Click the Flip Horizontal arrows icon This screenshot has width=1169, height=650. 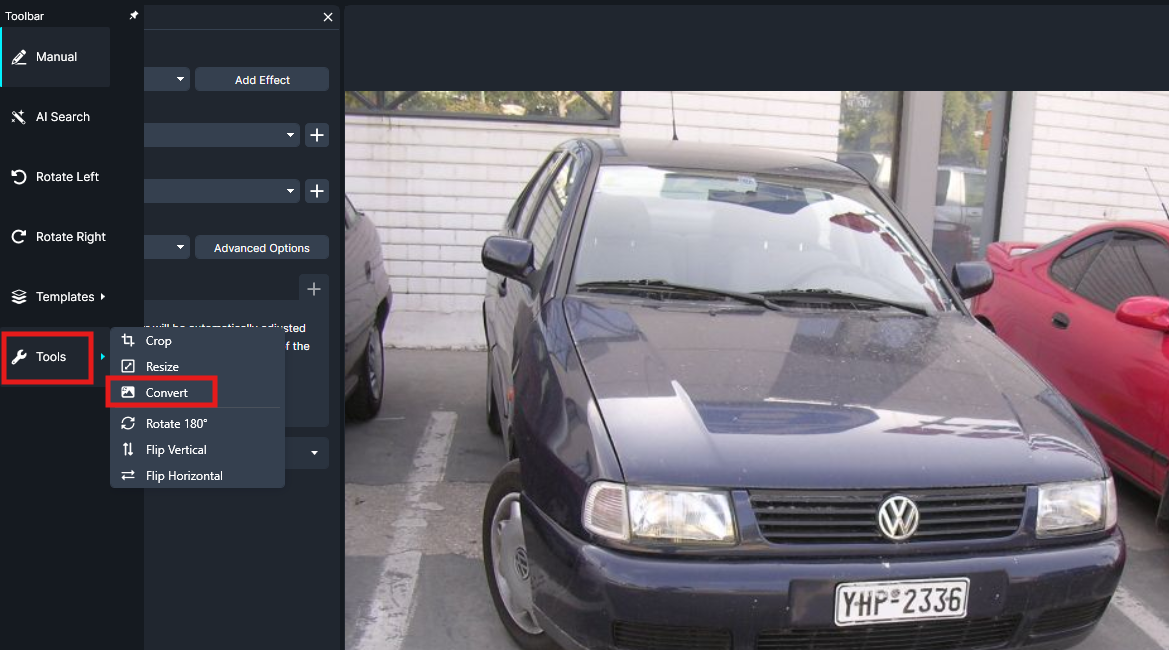tap(128, 476)
